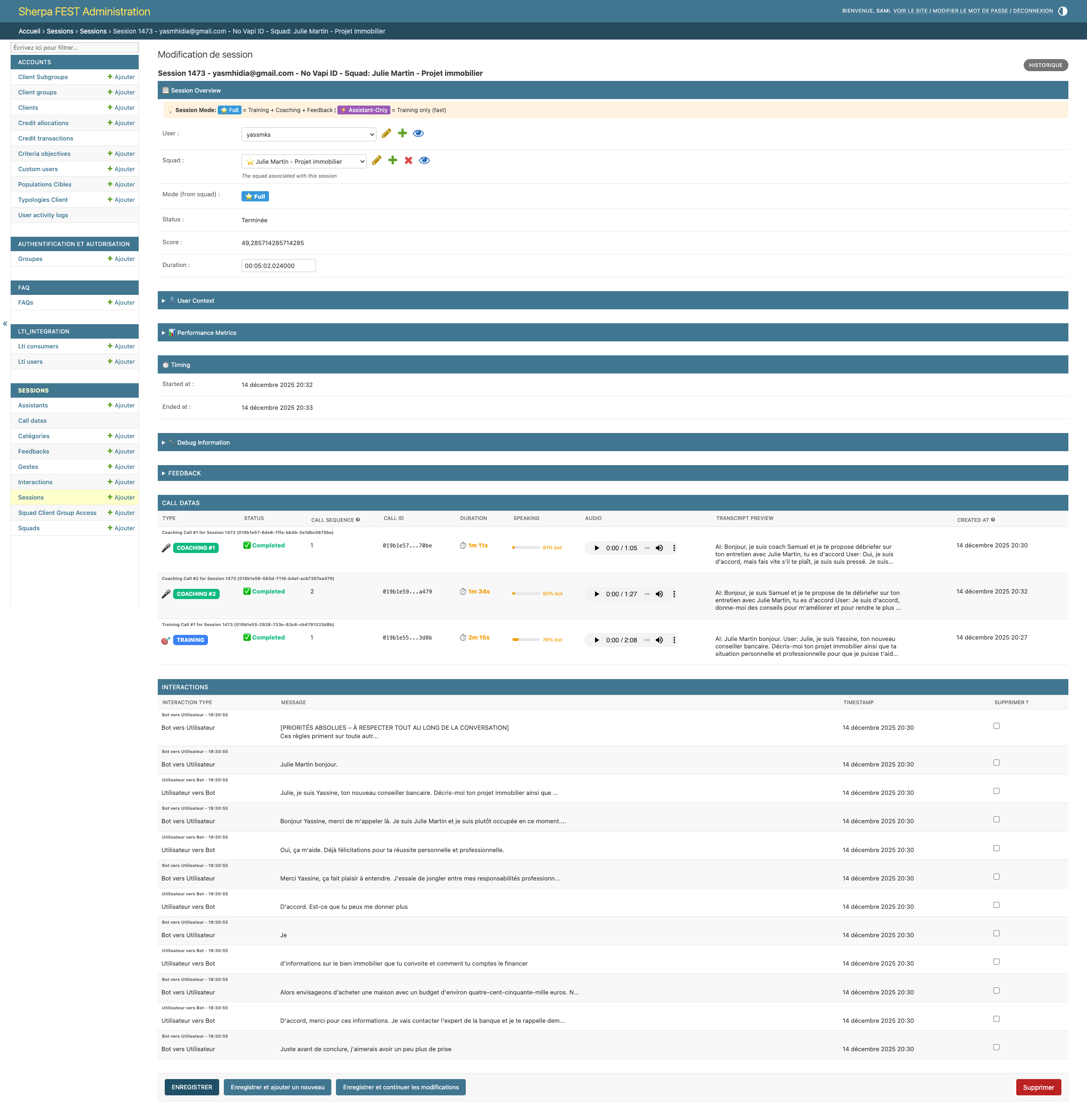Expand the Debug Information section
1087x1120 pixels.
[203, 442]
